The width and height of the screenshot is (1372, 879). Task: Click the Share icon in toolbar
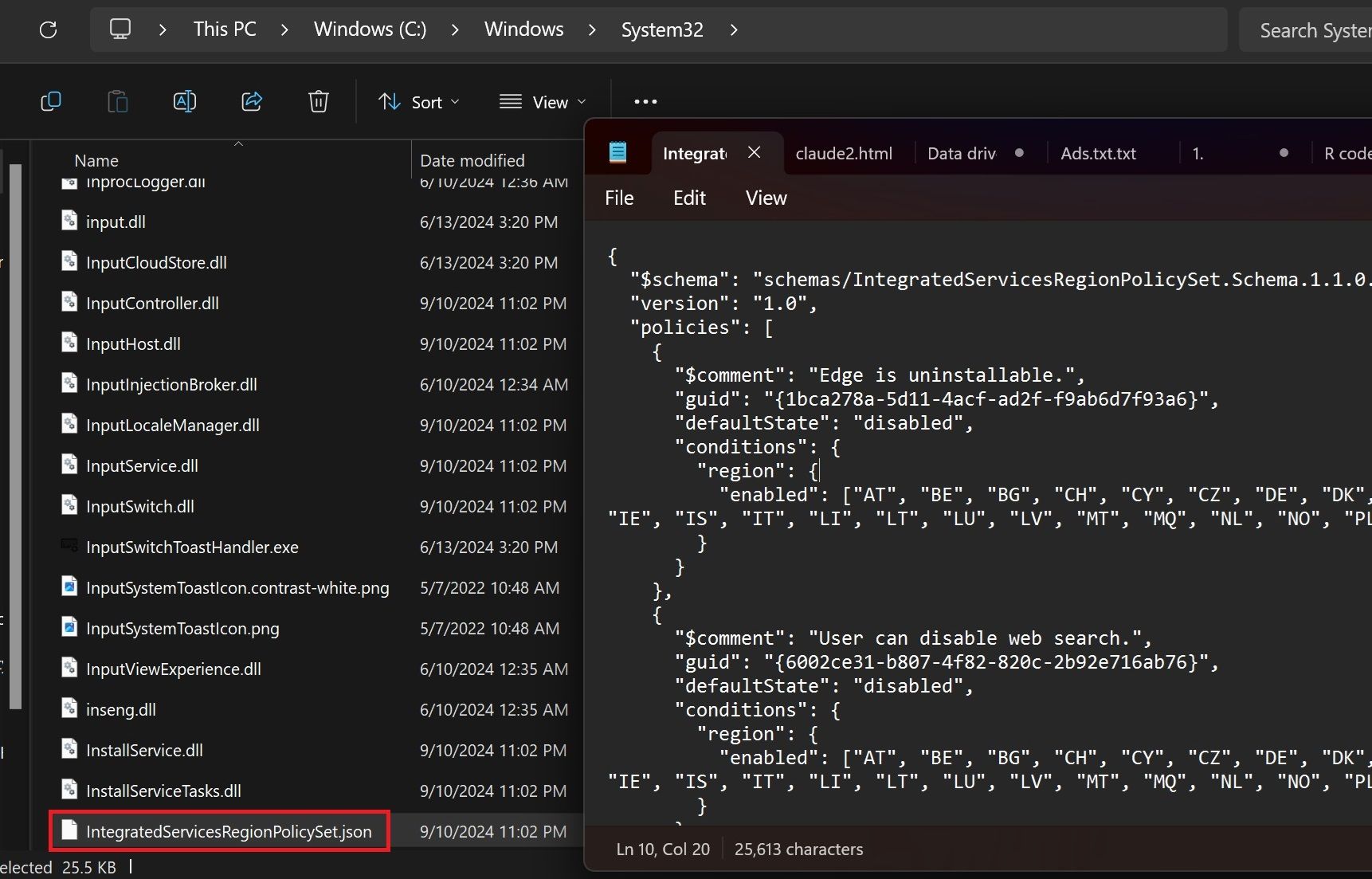click(252, 102)
